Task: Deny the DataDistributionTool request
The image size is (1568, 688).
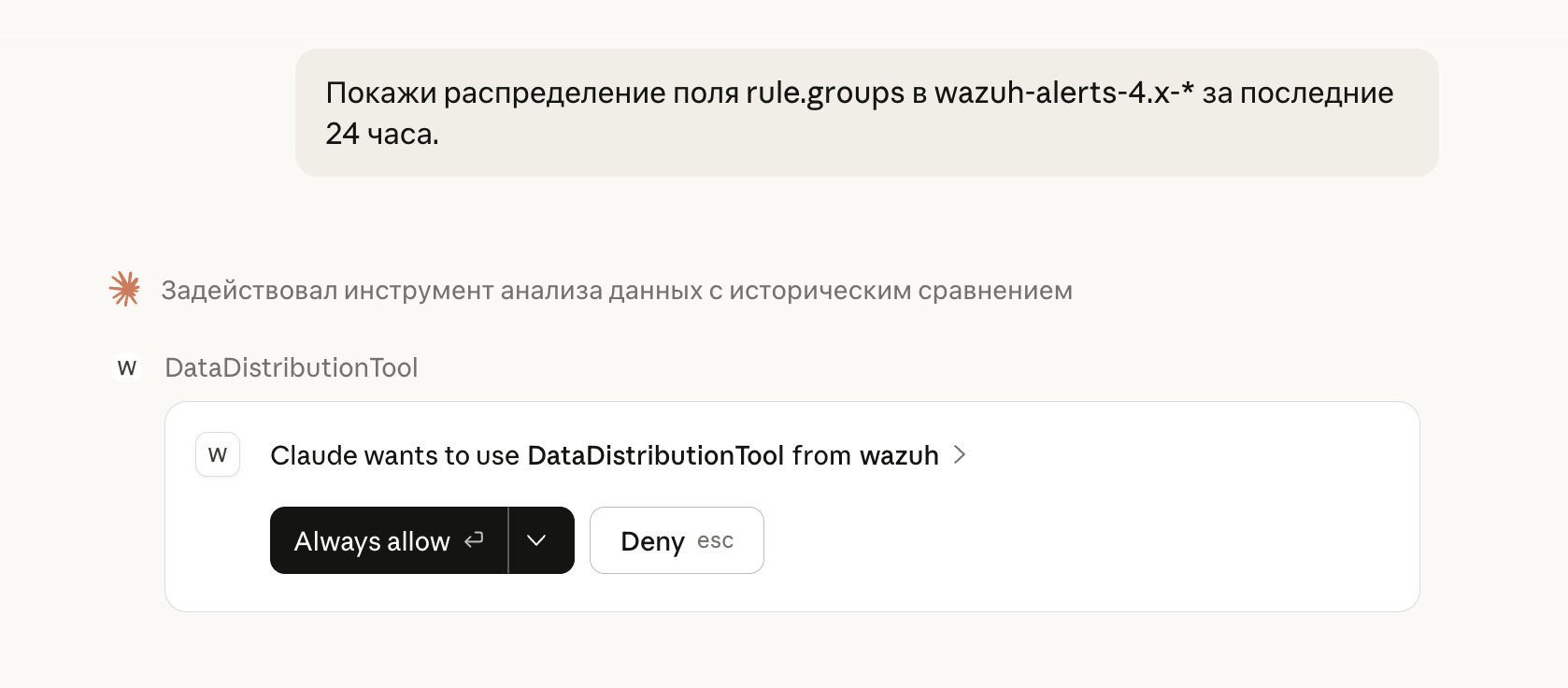Action: click(677, 540)
